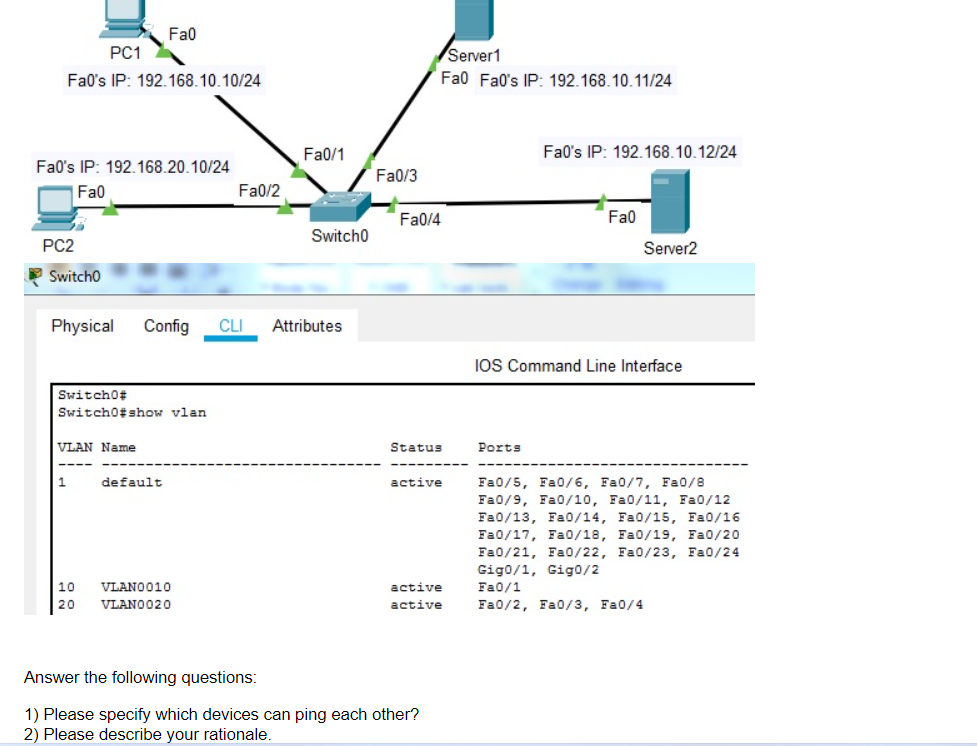Select the PC2 computer icon
This screenshot has width=977, height=746.
(58, 208)
